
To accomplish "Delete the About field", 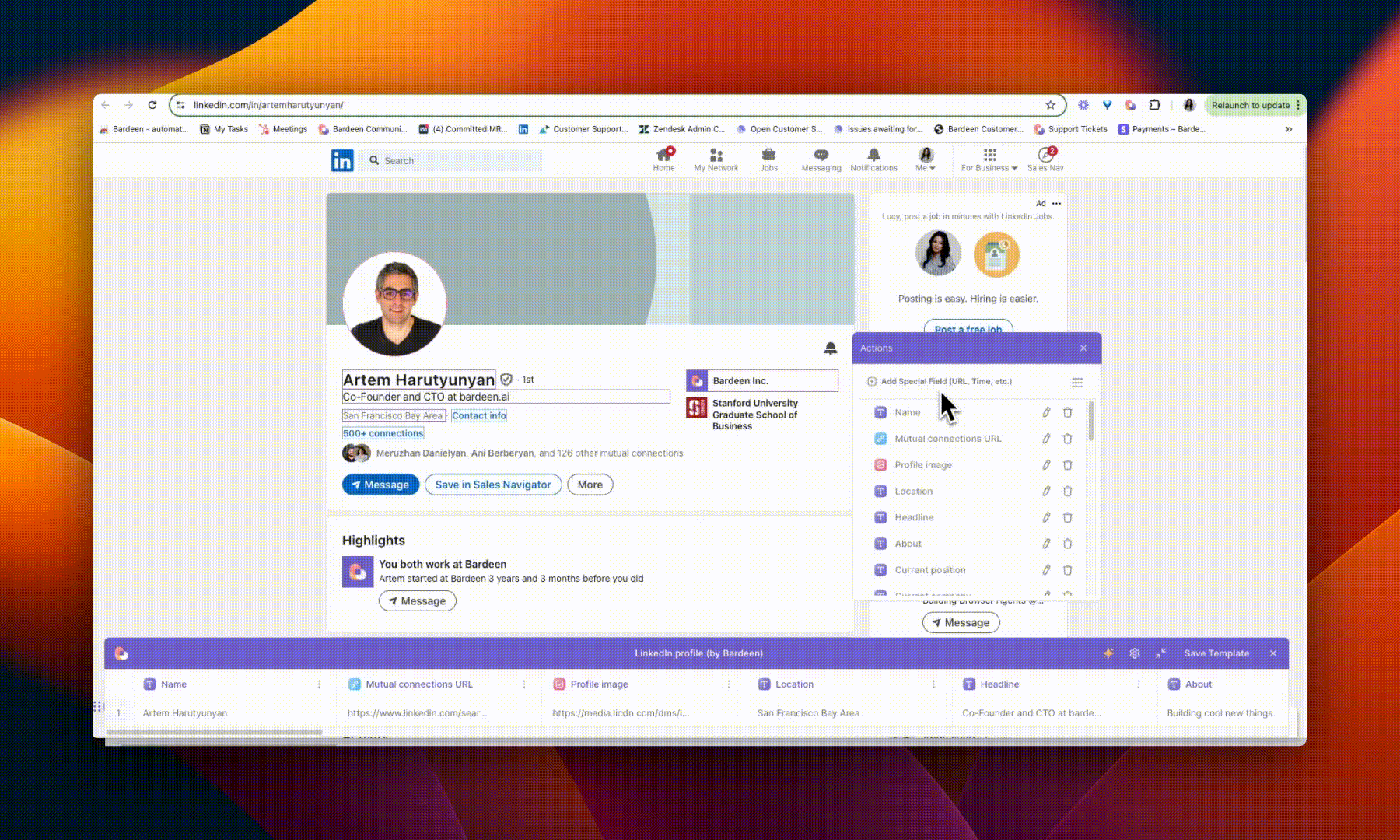I will point(1068,544).
